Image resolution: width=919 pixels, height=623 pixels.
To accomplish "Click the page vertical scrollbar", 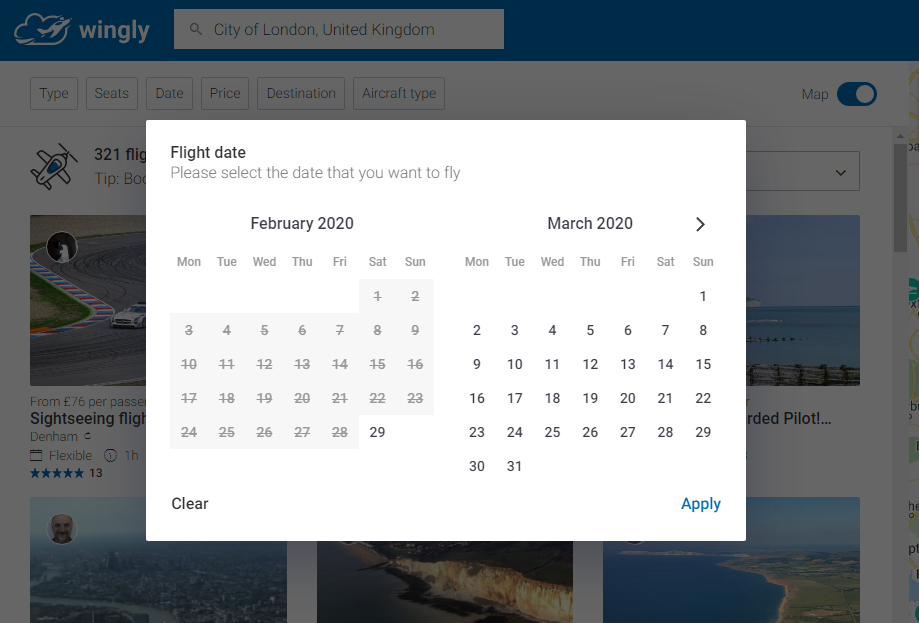I will tap(900, 198).
